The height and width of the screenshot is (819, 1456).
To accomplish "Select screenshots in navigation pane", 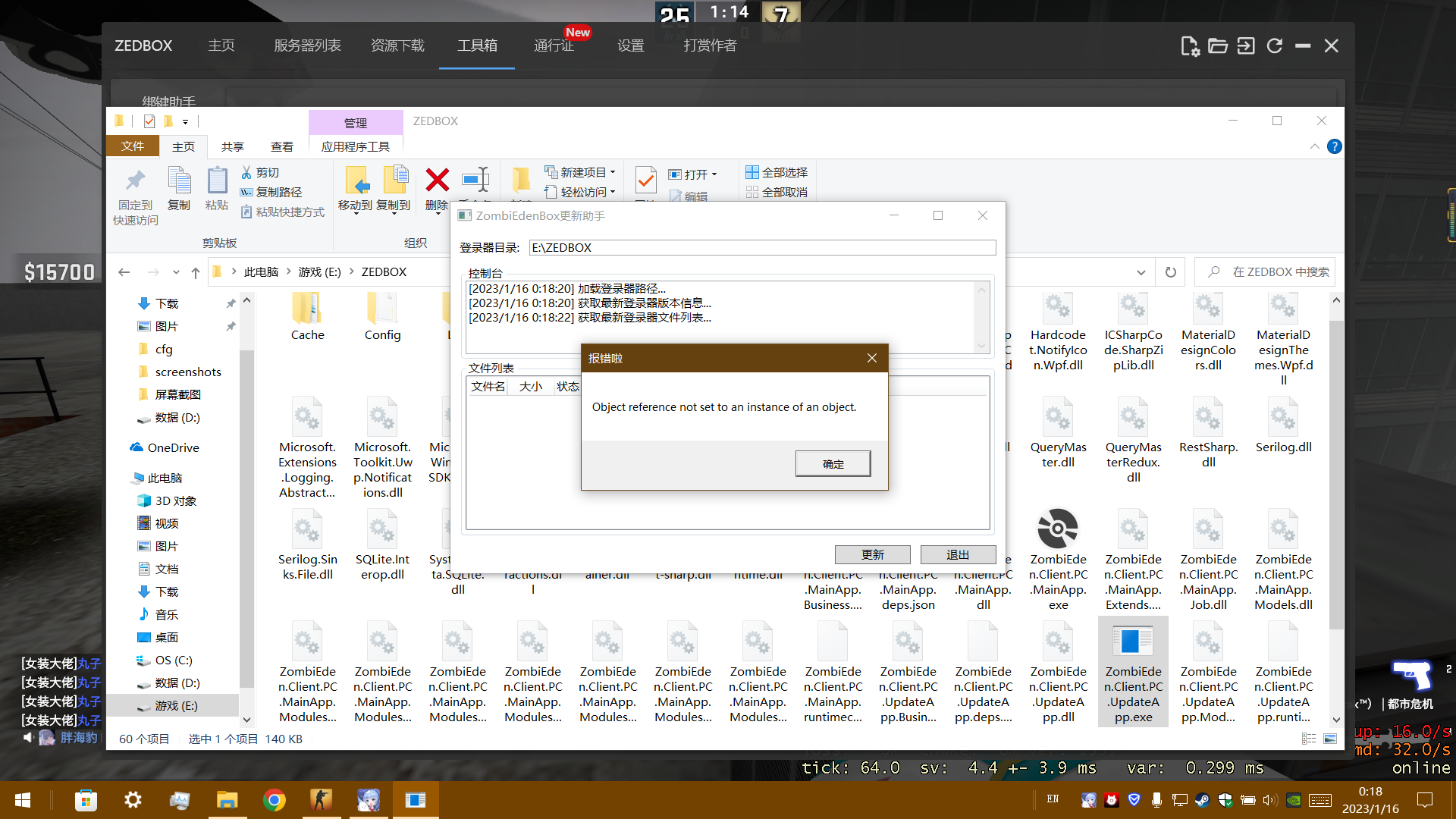I will pyautogui.click(x=188, y=372).
